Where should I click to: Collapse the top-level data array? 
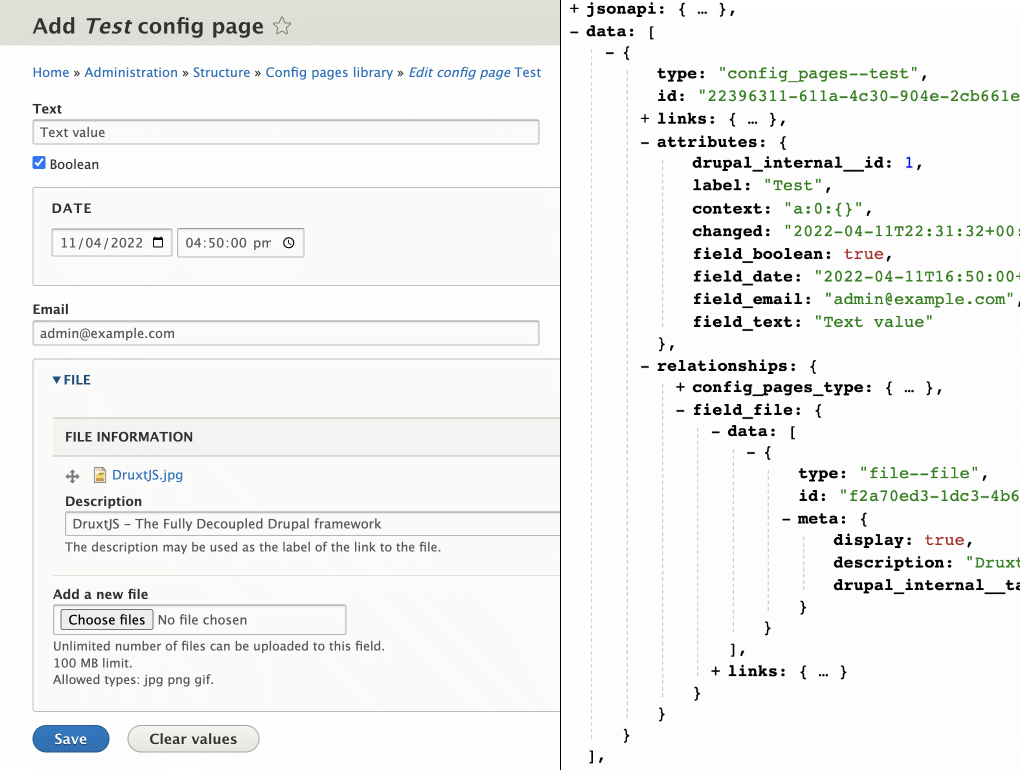(x=574, y=31)
